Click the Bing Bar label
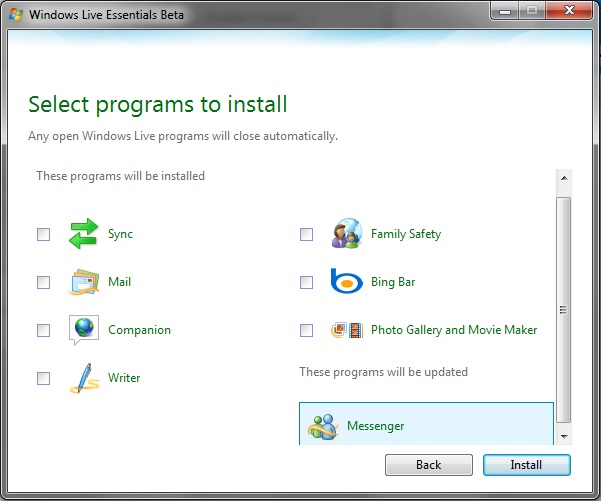The width and height of the screenshot is (601, 501). [x=393, y=282]
